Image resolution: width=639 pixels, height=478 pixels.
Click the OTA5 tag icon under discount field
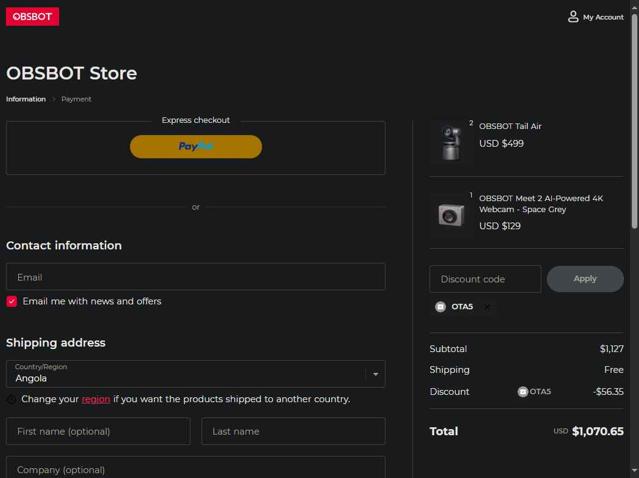pyautogui.click(x=440, y=306)
